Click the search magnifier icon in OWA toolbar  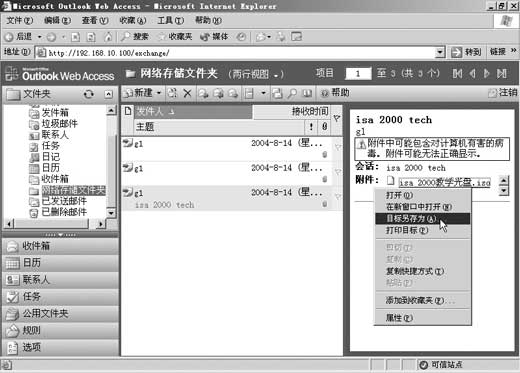coord(292,93)
